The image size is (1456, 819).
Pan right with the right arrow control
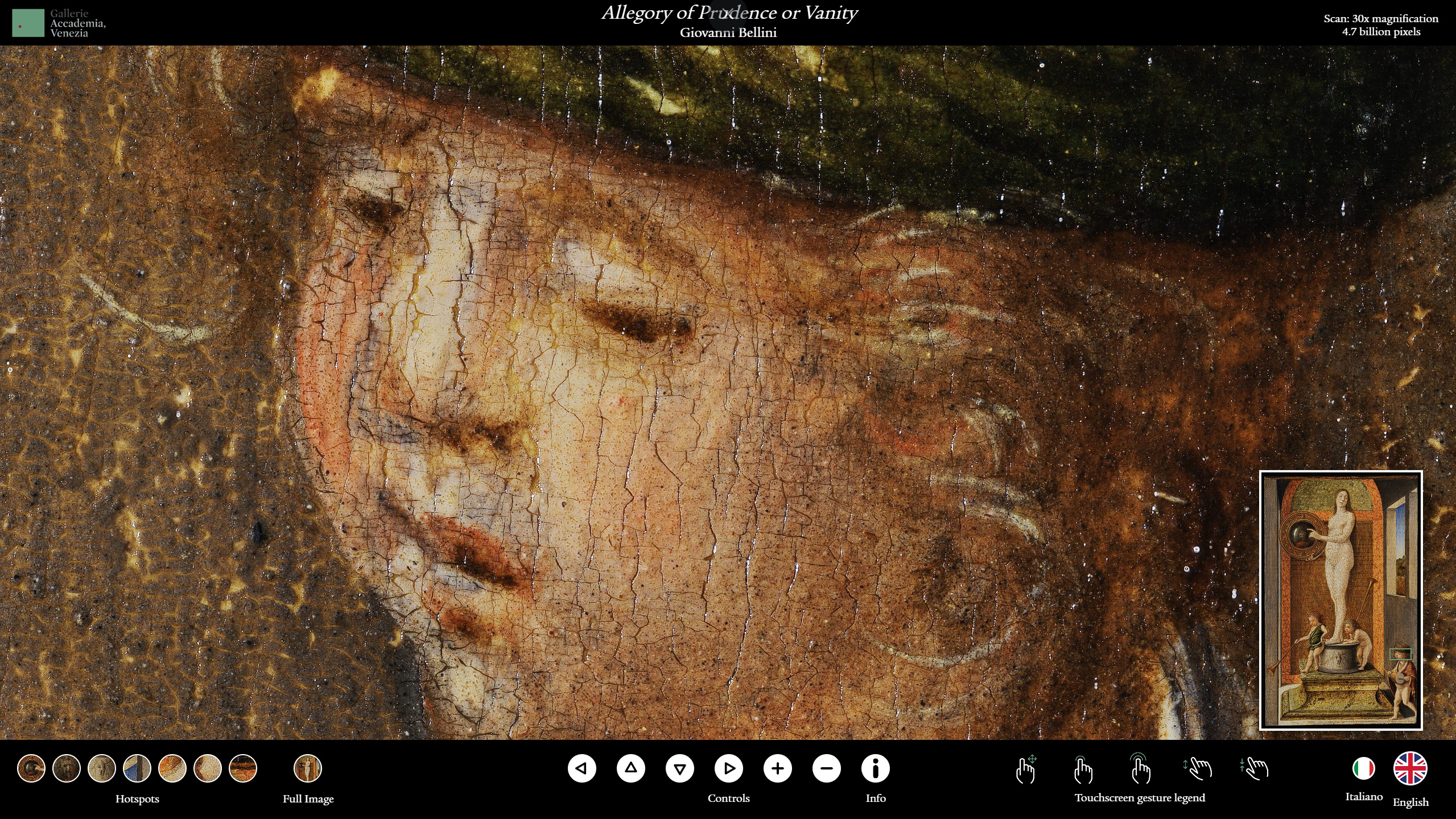click(x=729, y=768)
